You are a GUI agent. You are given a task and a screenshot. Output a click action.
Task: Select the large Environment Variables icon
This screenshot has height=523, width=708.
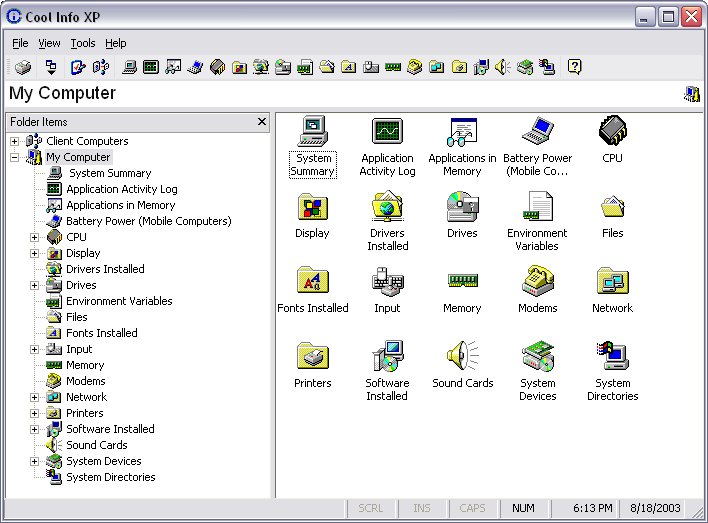coord(537,206)
